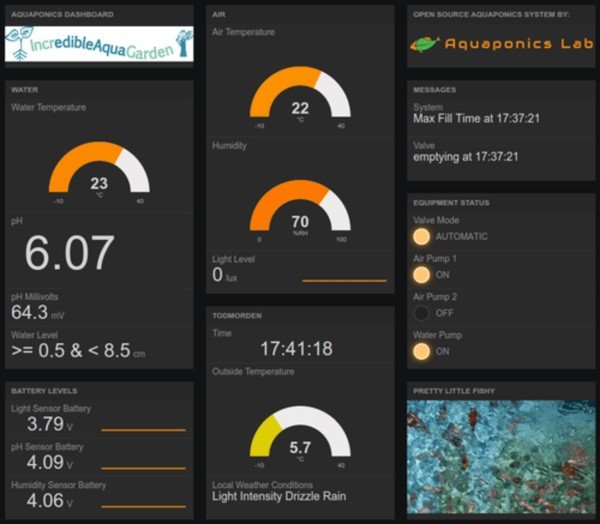Click the Light Level sparkline chart
Image resolution: width=600 pixels, height=524 pixels.
tap(344, 280)
